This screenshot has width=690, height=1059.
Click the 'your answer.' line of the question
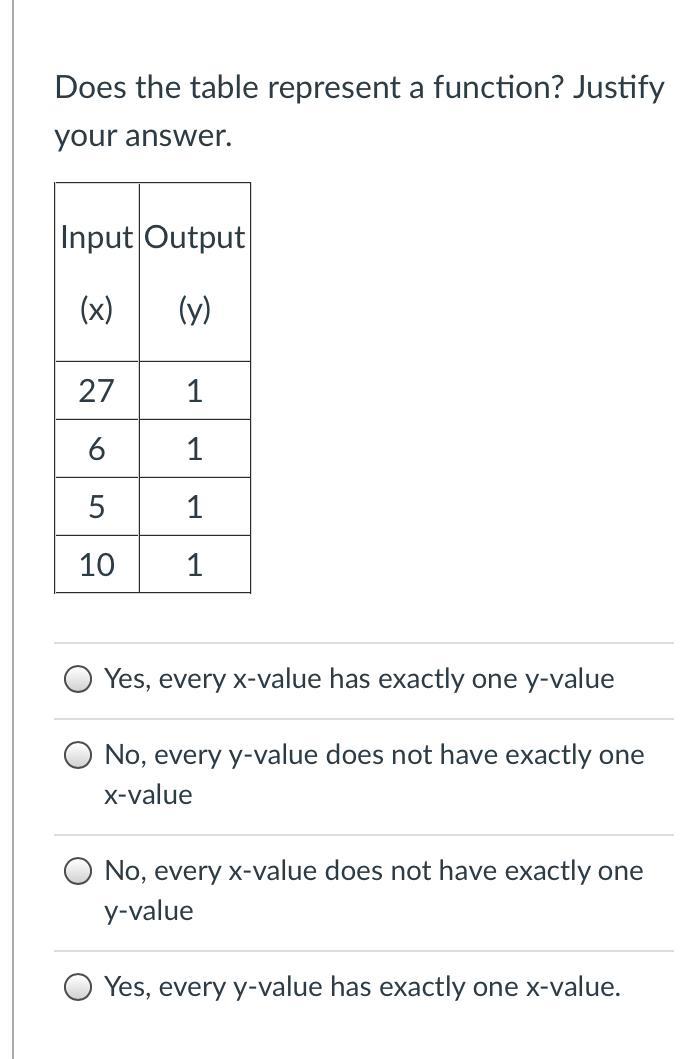[143, 137]
